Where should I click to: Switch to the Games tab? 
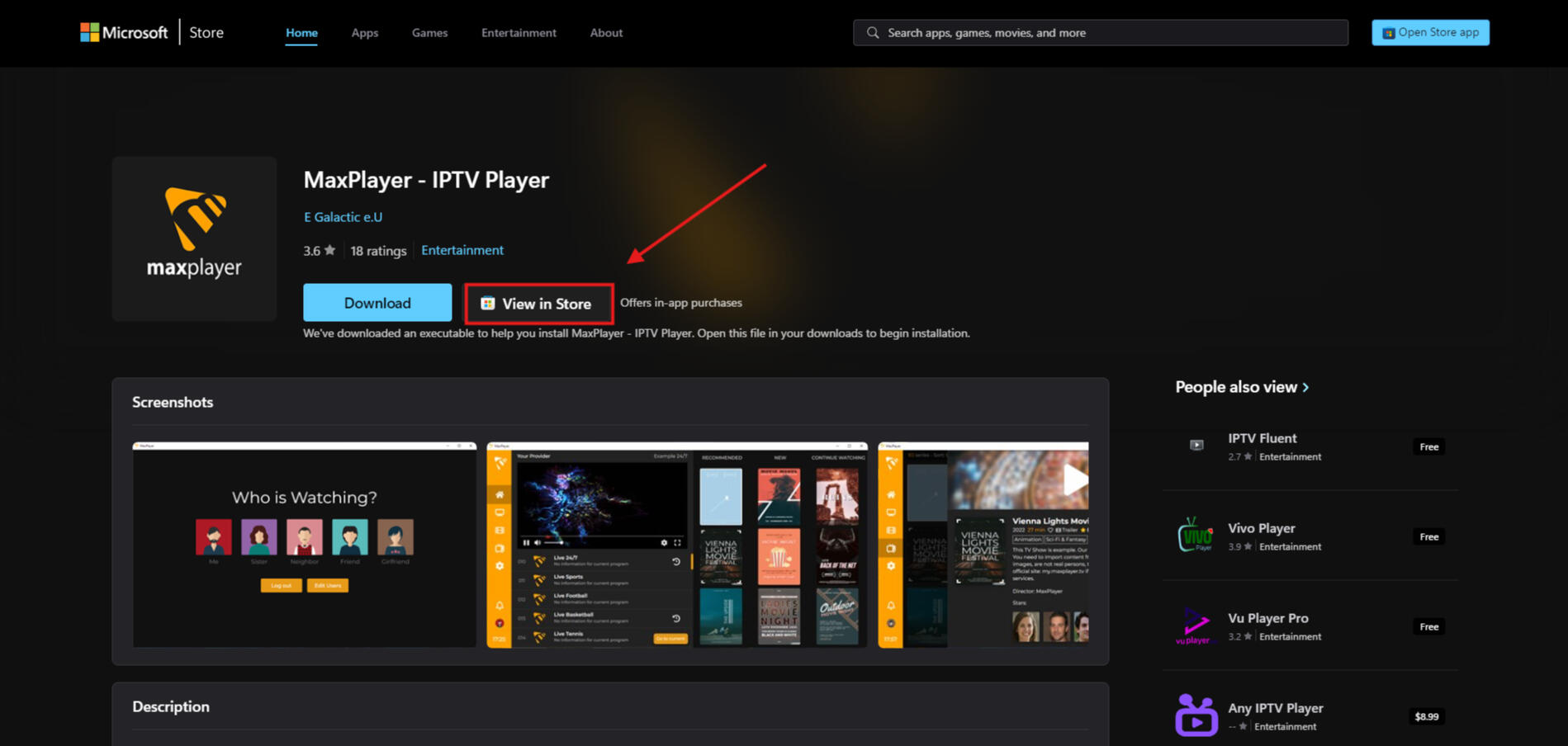pos(429,33)
